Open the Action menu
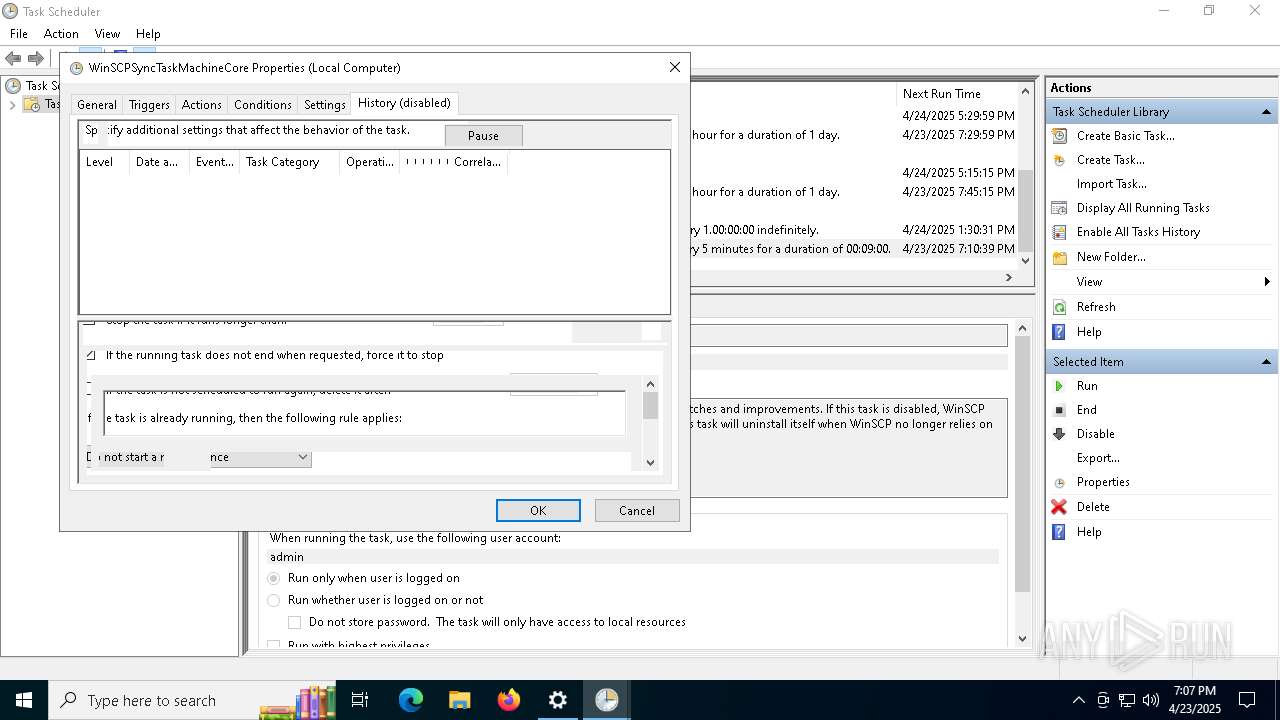1280x720 pixels. click(x=61, y=34)
